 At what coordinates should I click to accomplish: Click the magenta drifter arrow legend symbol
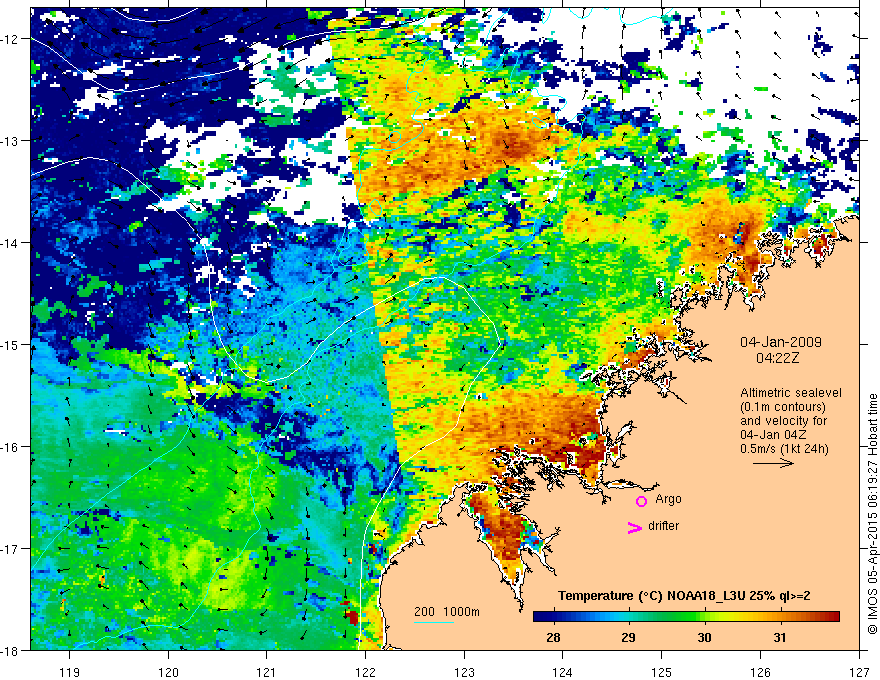635,527
